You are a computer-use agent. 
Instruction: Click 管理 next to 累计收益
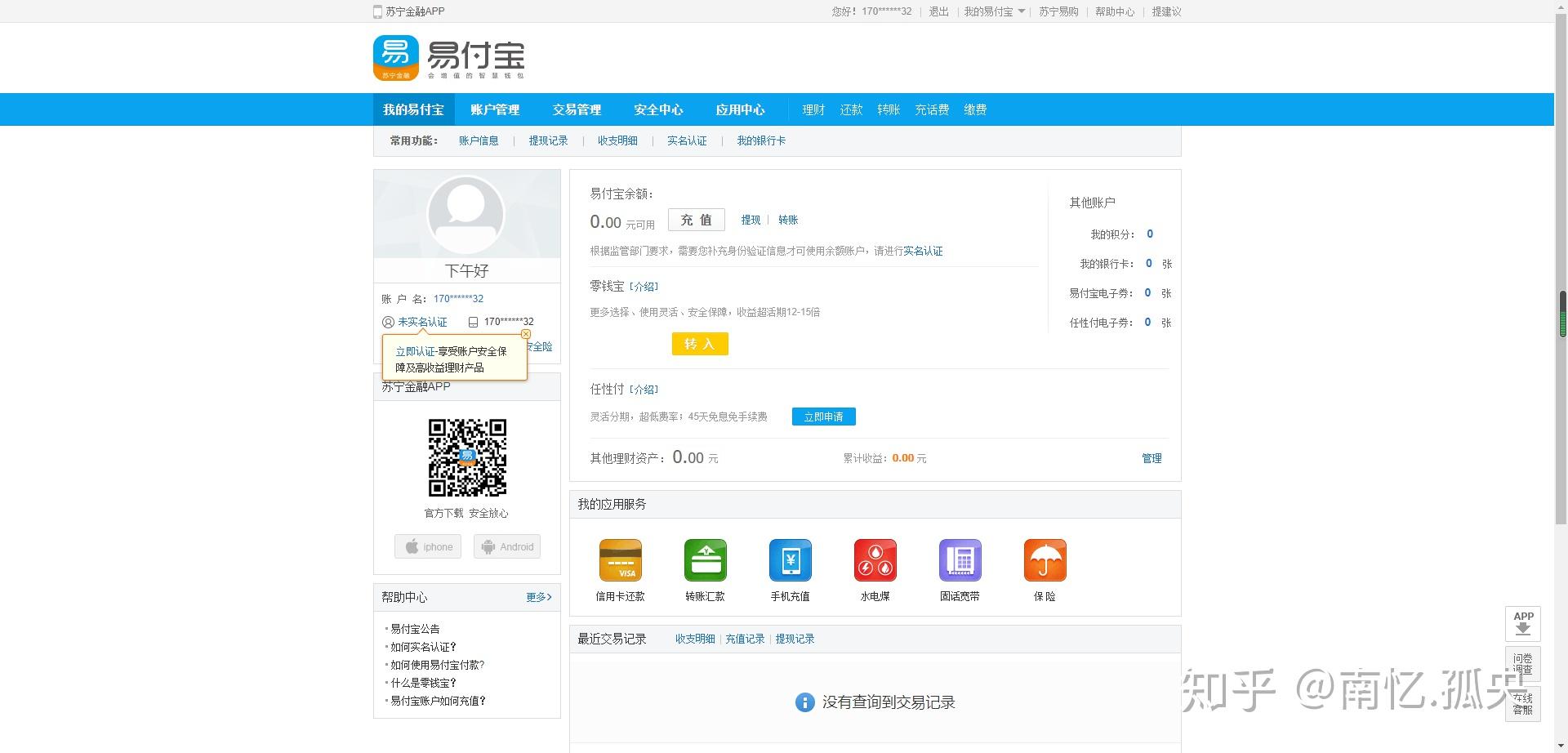1151,458
